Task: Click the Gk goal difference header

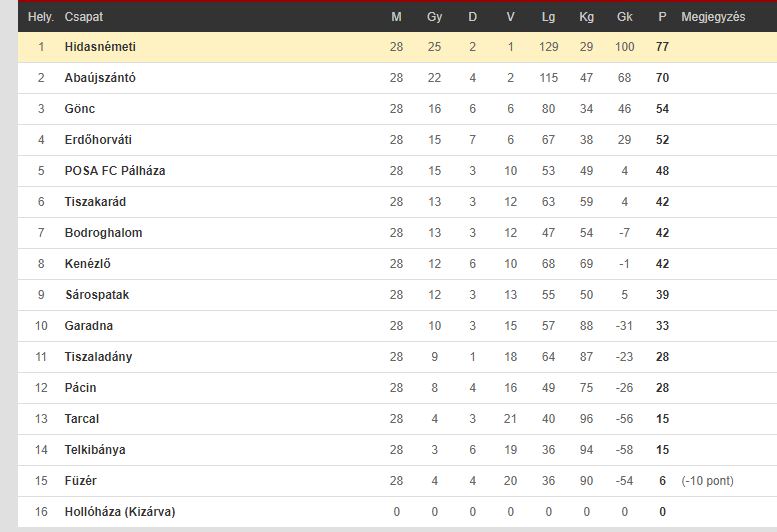Action: [624, 17]
